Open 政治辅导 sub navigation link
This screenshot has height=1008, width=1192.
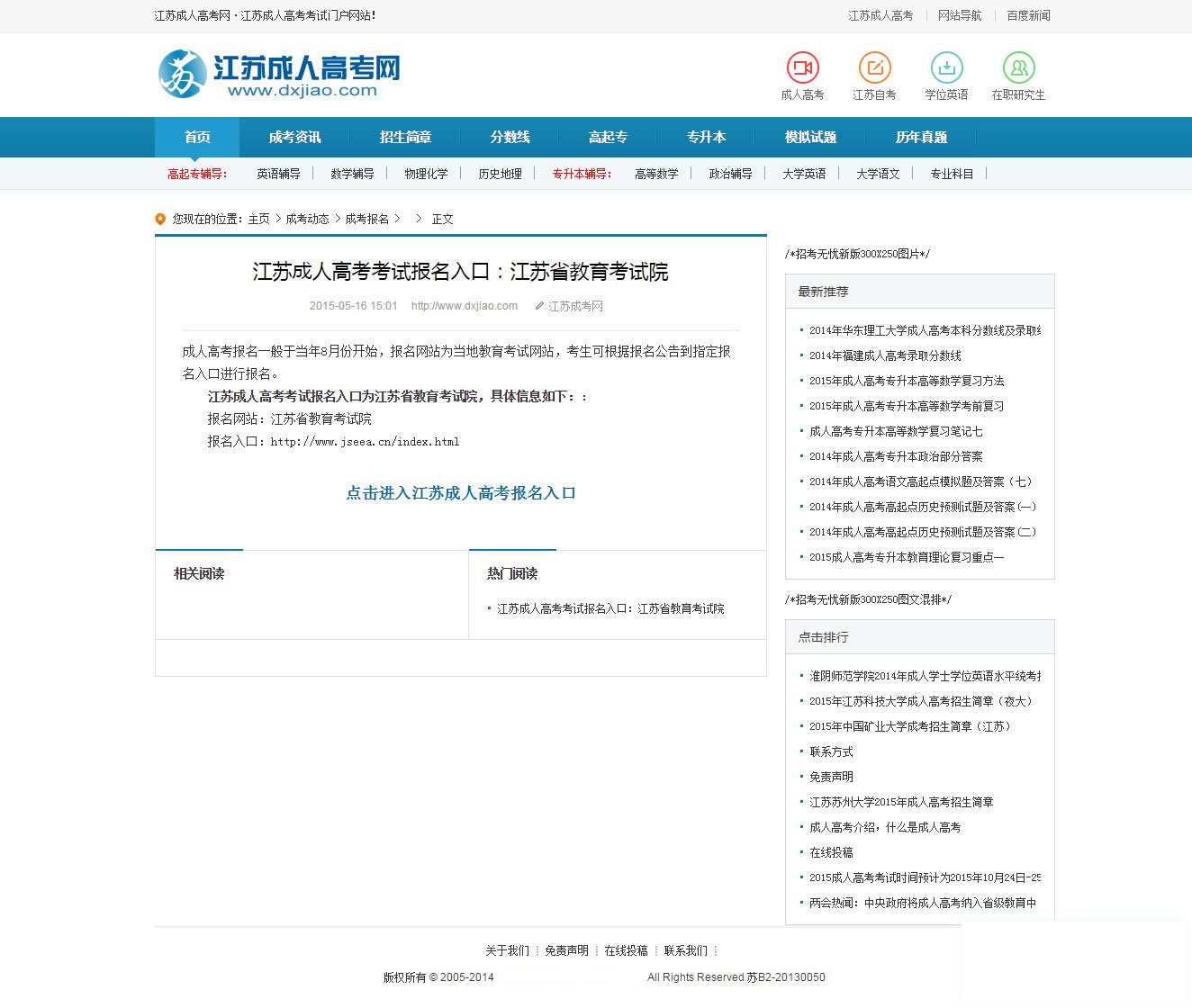click(730, 174)
